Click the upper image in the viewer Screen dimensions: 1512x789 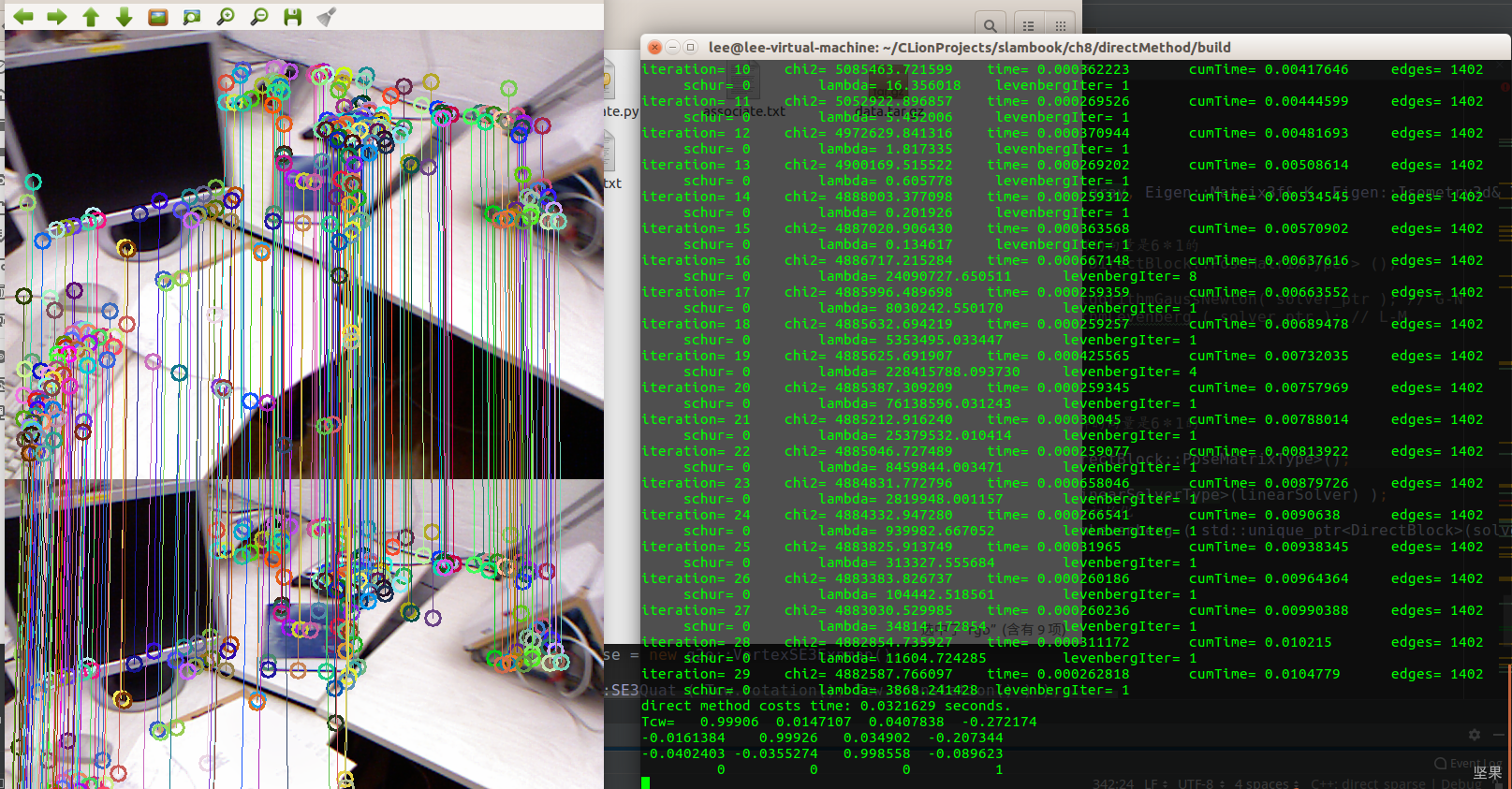tap(304, 255)
